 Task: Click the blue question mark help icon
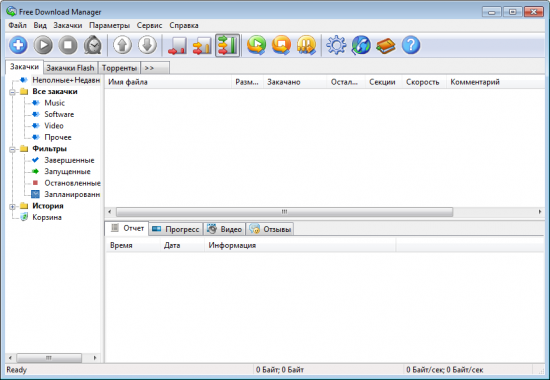(411, 45)
